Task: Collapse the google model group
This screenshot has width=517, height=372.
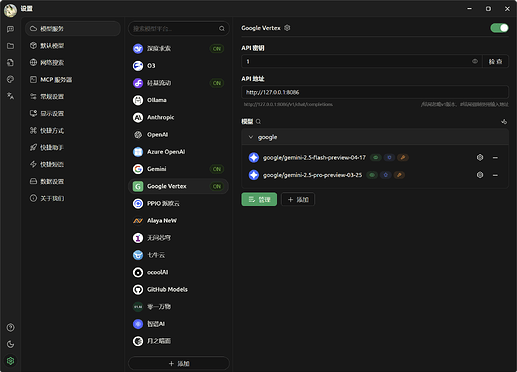Action: pos(251,137)
